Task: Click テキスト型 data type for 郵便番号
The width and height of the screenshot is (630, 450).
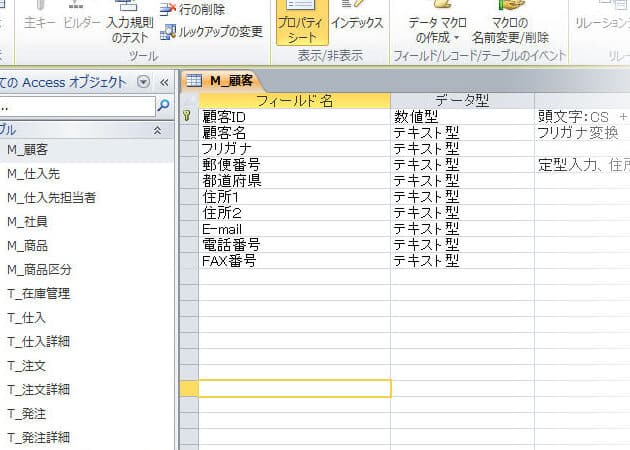Action: [x=462, y=165]
